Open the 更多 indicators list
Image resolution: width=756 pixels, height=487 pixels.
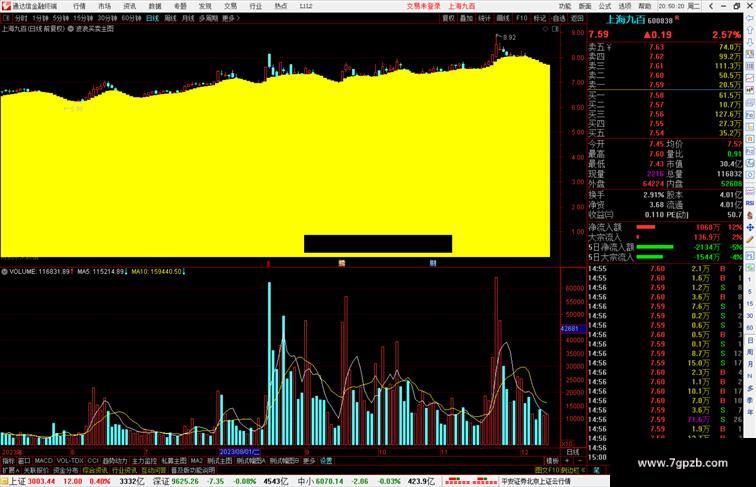(x=309, y=460)
